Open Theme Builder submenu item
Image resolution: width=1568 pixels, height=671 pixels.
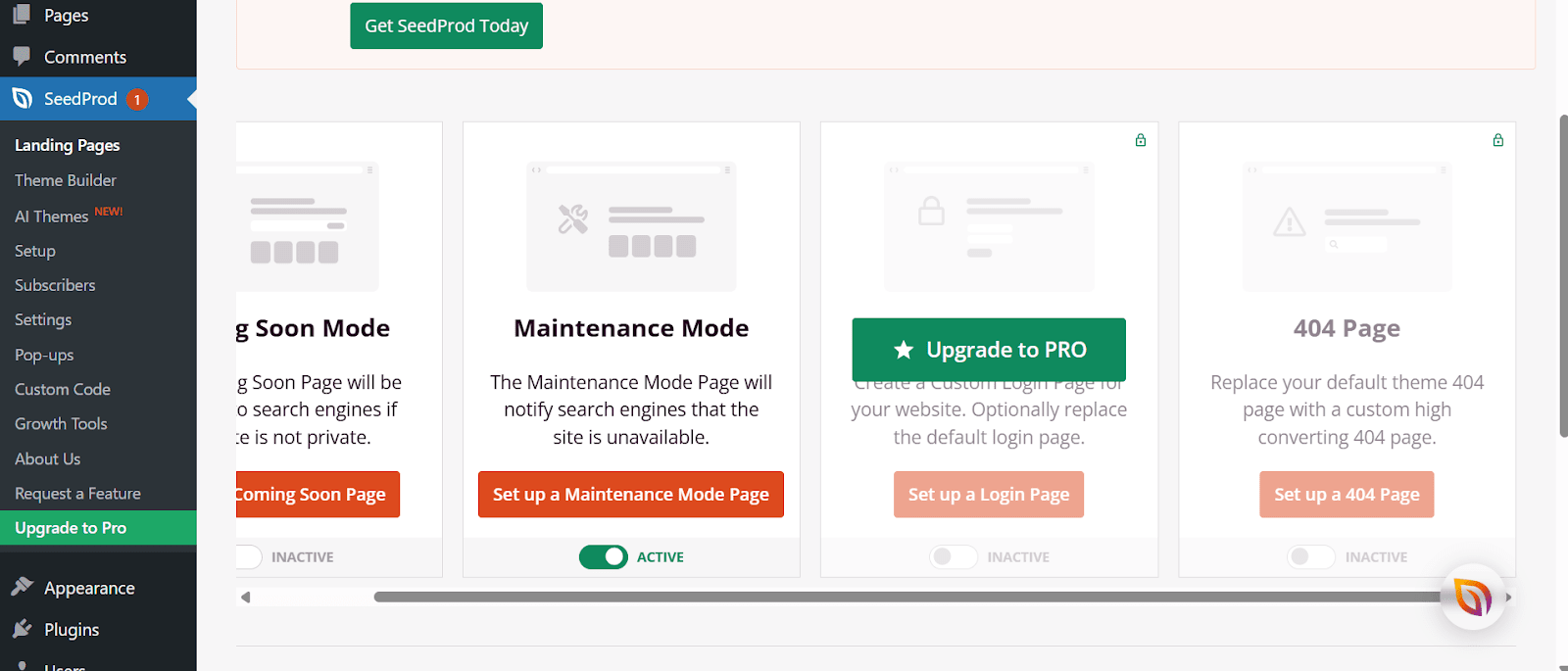point(66,180)
